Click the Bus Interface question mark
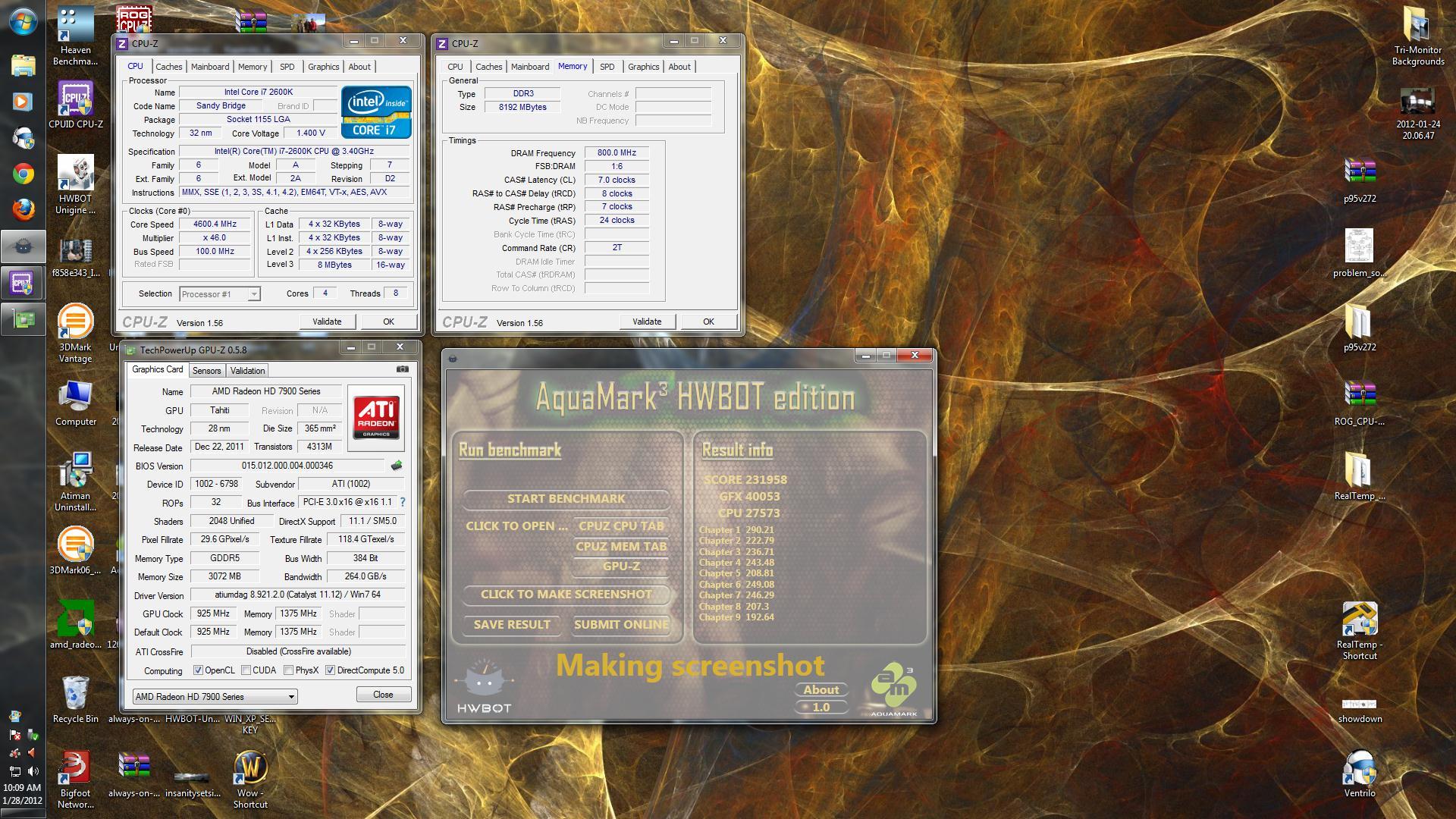This screenshot has height=819, width=1456. (x=402, y=502)
